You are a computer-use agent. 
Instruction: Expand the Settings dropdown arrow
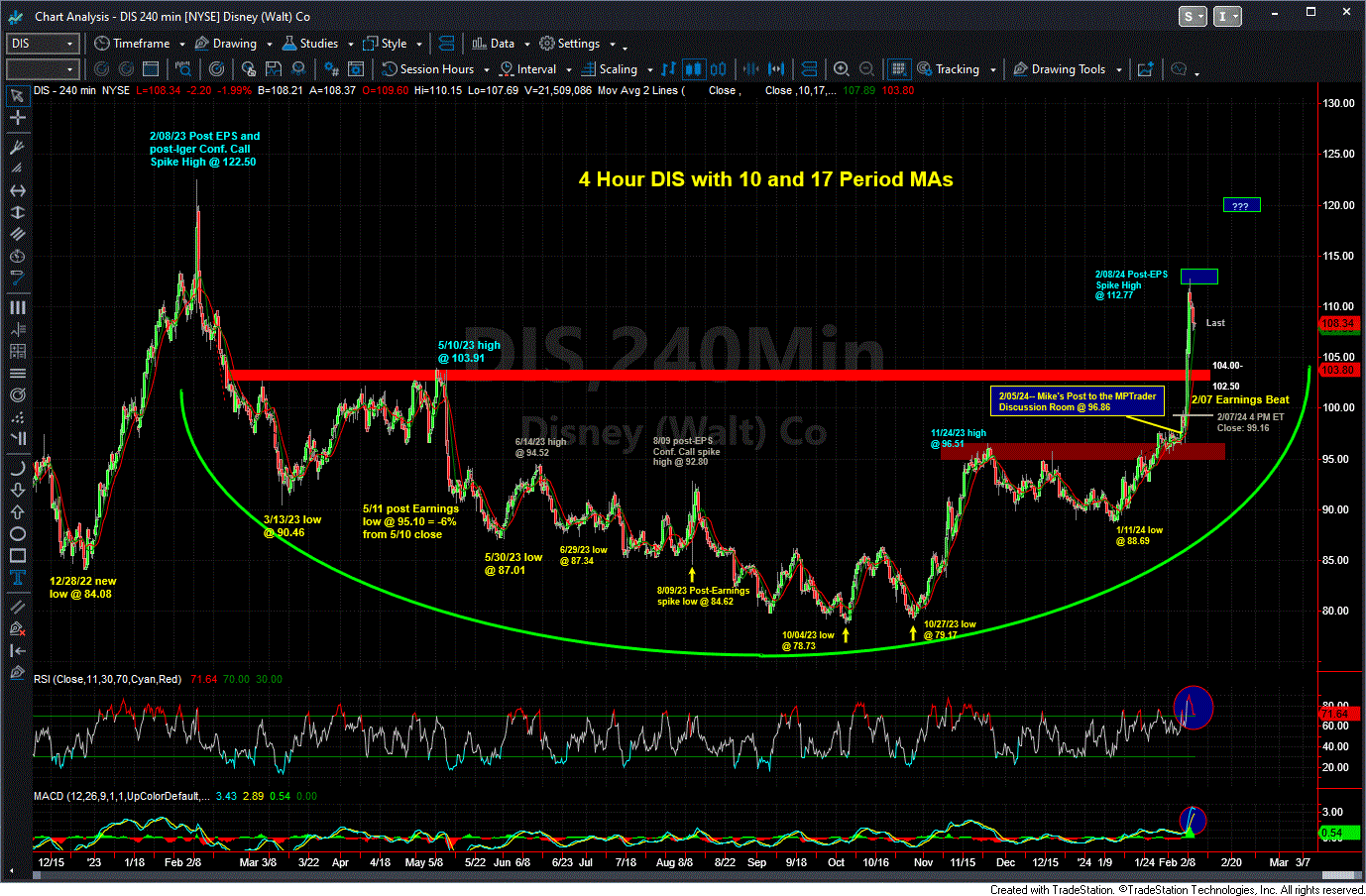click(x=612, y=45)
